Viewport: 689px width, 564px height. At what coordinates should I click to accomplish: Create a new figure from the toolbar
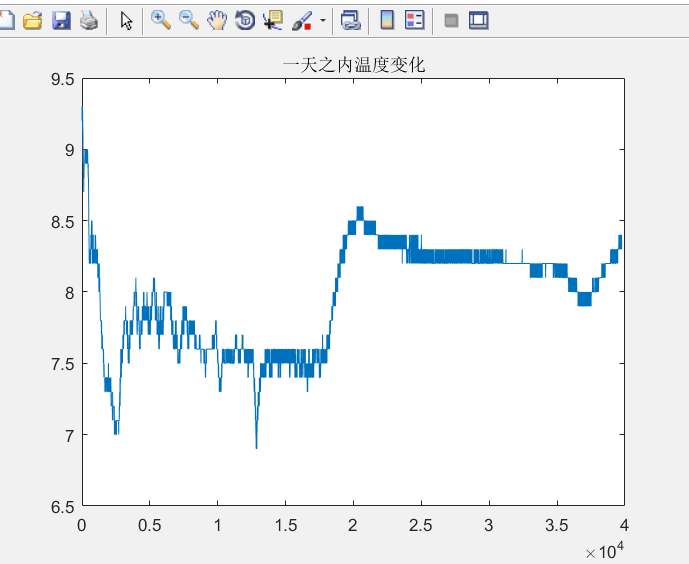[6, 20]
